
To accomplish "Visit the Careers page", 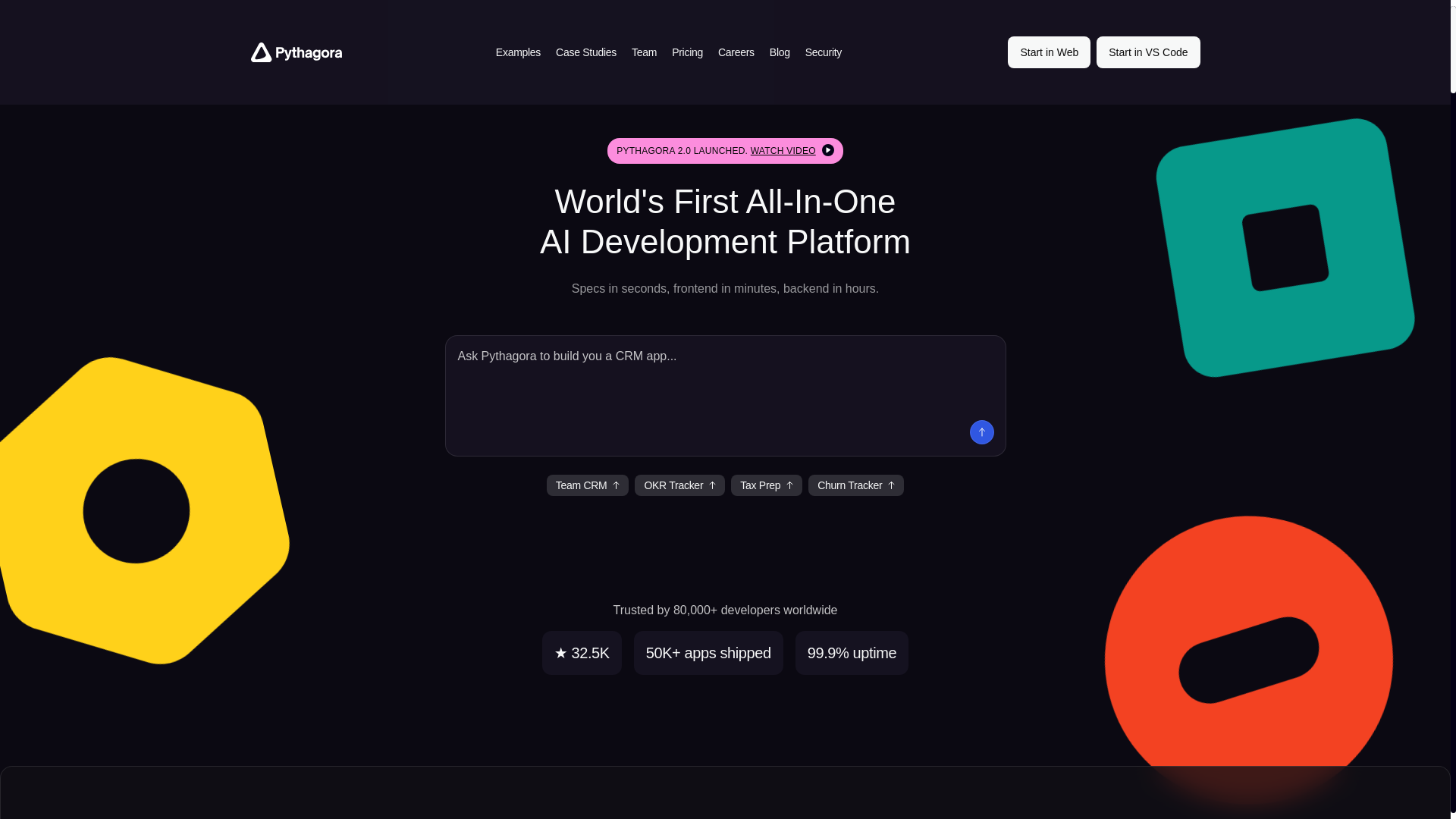I will click(x=736, y=52).
